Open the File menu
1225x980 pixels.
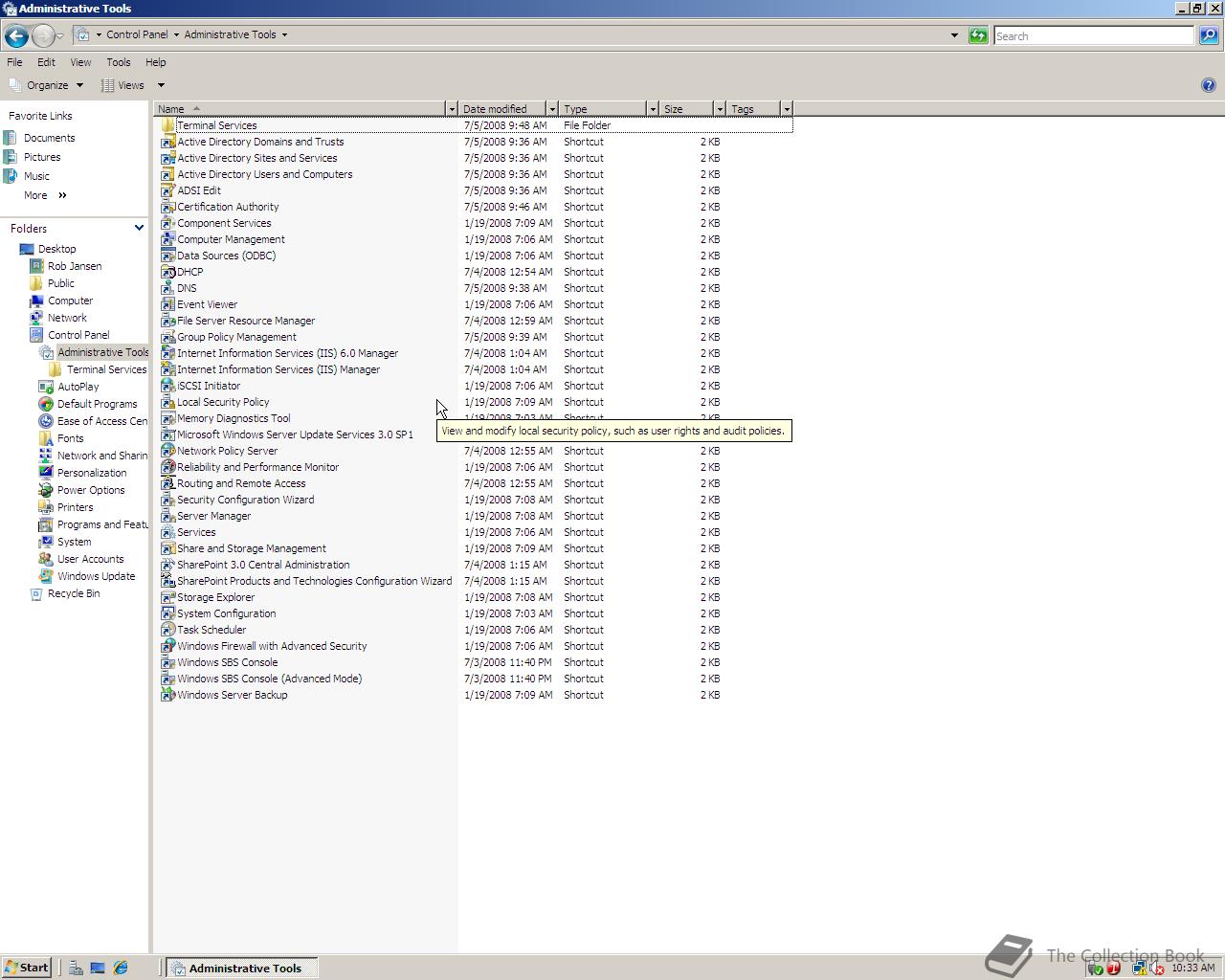point(14,62)
